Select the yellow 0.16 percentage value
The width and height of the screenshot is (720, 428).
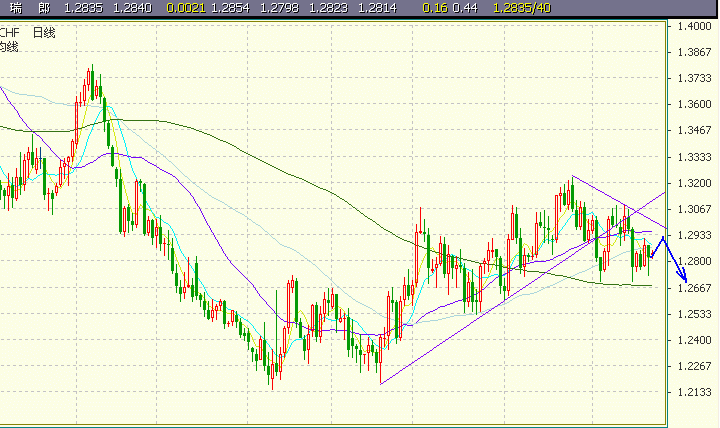point(435,8)
